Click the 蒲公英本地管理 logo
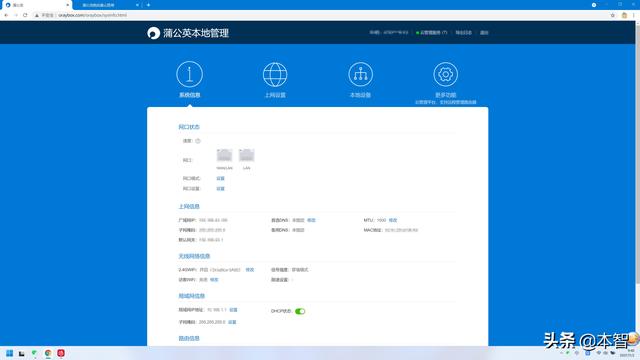Screen dimensions: 640x360 coord(188,33)
